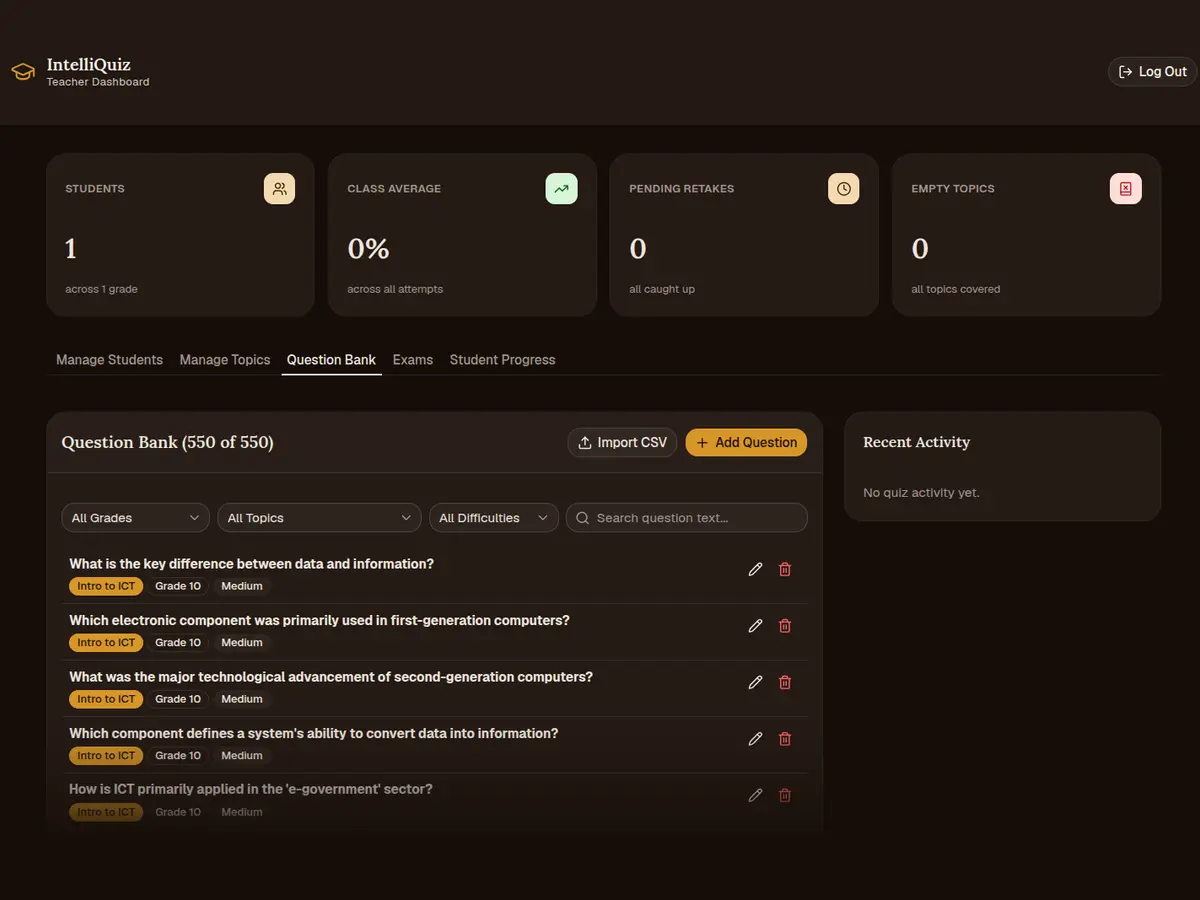The width and height of the screenshot is (1200, 900).
Task: Import questions from CSV
Action: tap(622, 442)
